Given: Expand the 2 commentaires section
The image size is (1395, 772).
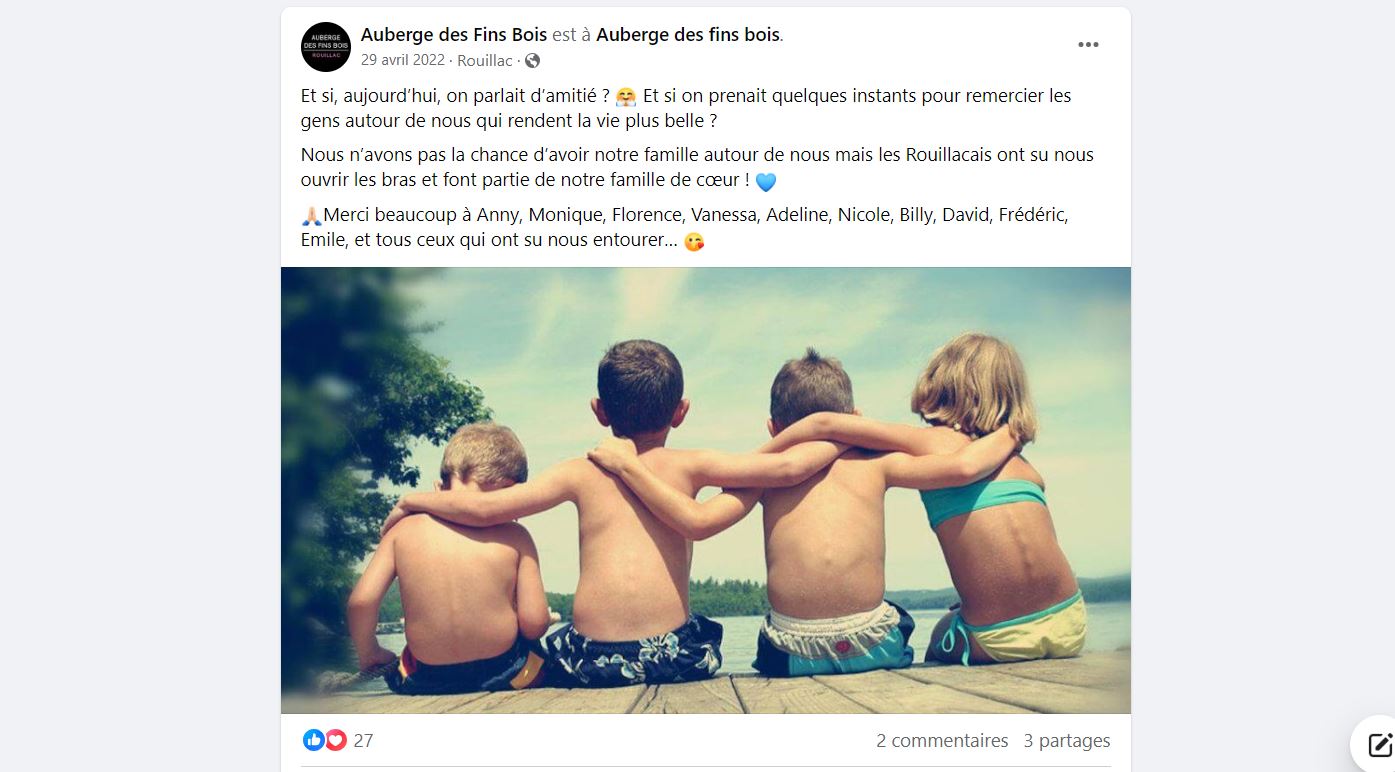Looking at the screenshot, I should click(942, 741).
